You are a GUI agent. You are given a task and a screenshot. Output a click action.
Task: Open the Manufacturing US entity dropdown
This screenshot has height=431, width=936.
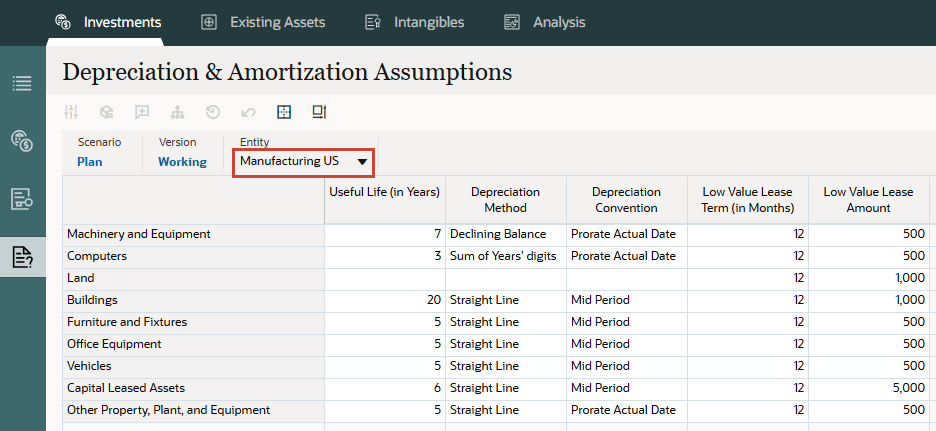304,161
